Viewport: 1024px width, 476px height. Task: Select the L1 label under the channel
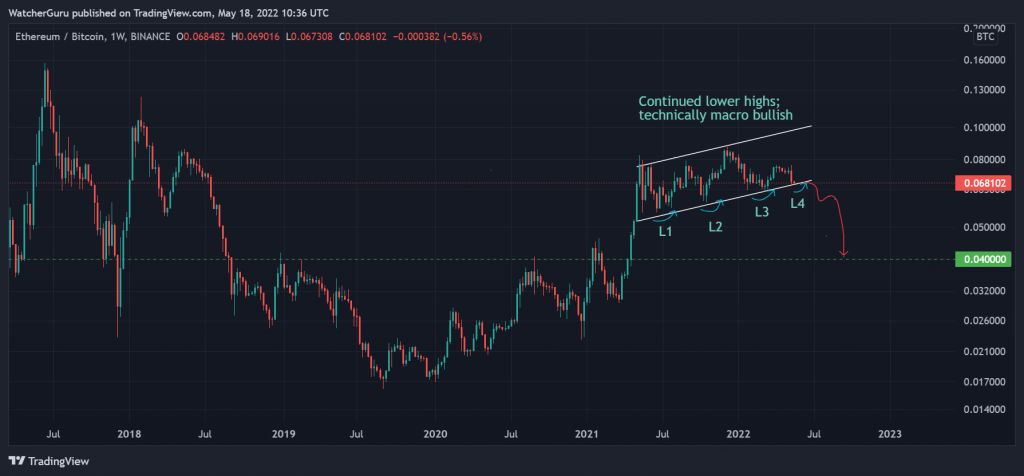coord(665,230)
